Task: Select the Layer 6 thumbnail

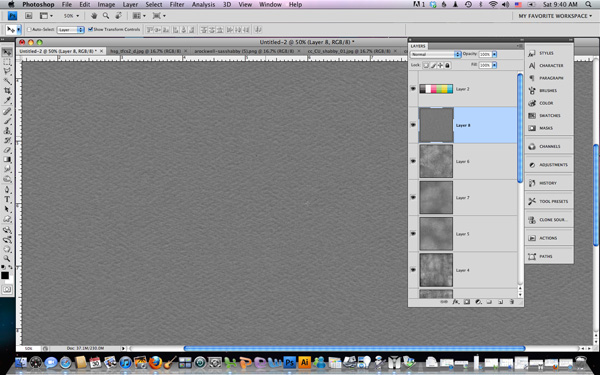Action: click(436, 161)
